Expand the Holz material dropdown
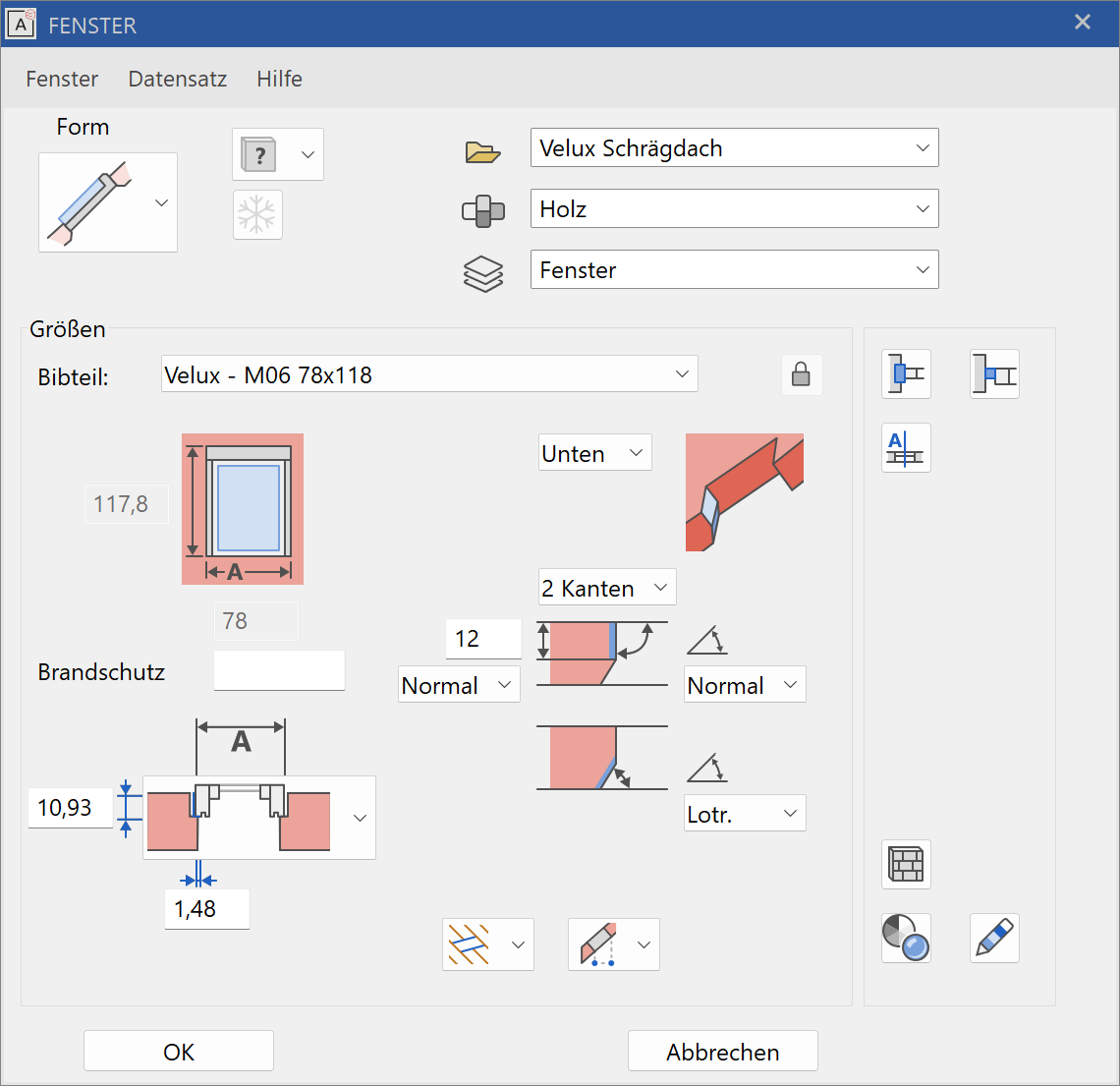The width and height of the screenshot is (1120, 1086). coord(734,208)
